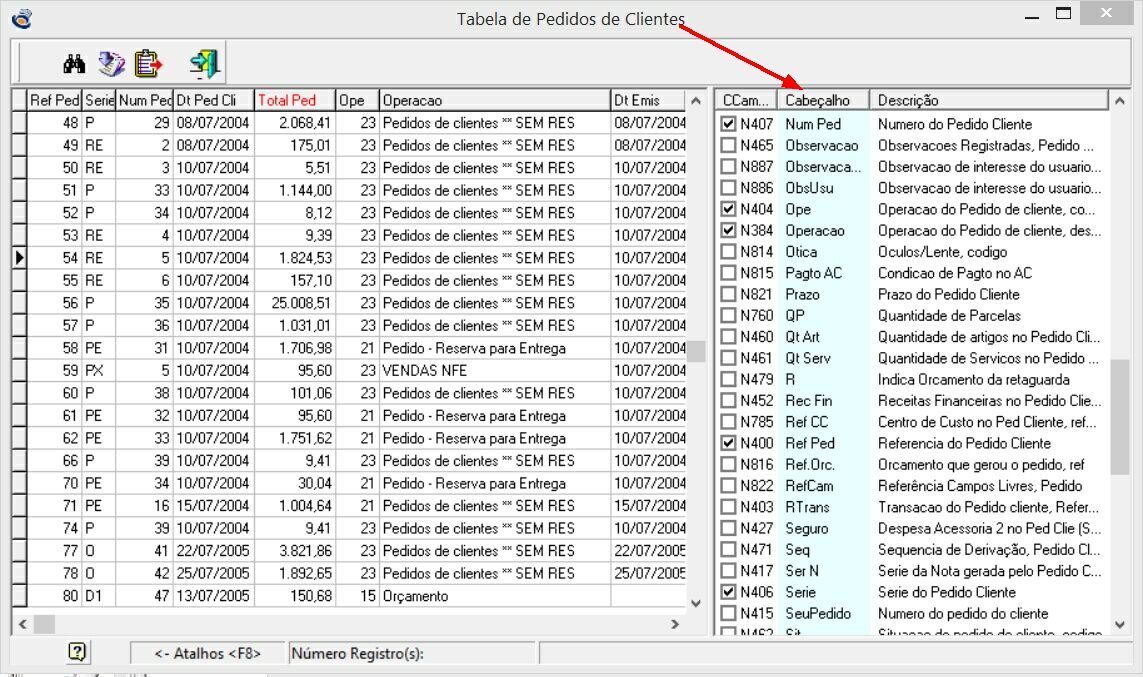The height and width of the screenshot is (677, 1143).
Task: Select the 'RefCam' Cabeçalho entry
Action: (x=808, y=485)
